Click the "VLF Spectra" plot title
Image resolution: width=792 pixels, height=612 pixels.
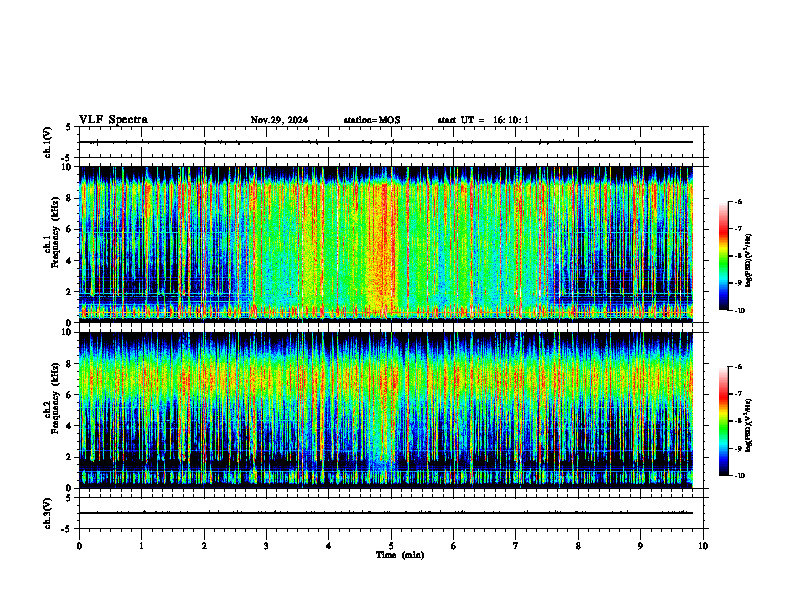pos(114,120)
